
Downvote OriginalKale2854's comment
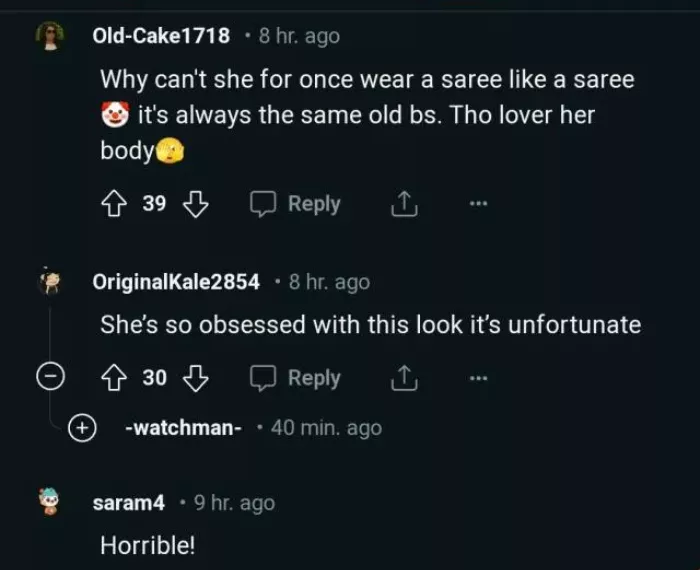tap(196, 378)
